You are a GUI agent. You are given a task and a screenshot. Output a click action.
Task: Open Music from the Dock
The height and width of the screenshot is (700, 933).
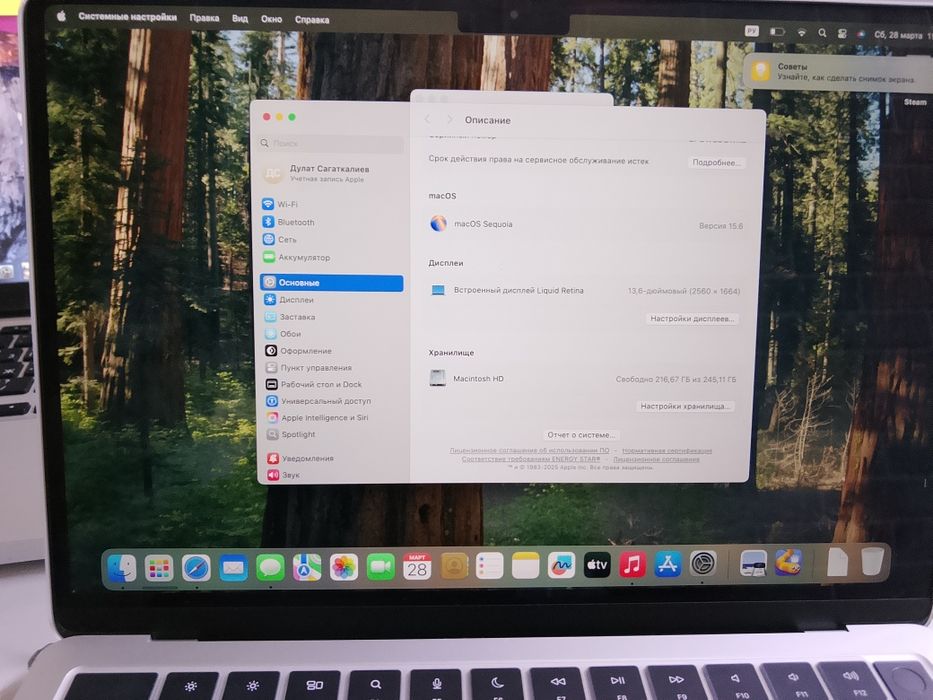tap(633, 564)
